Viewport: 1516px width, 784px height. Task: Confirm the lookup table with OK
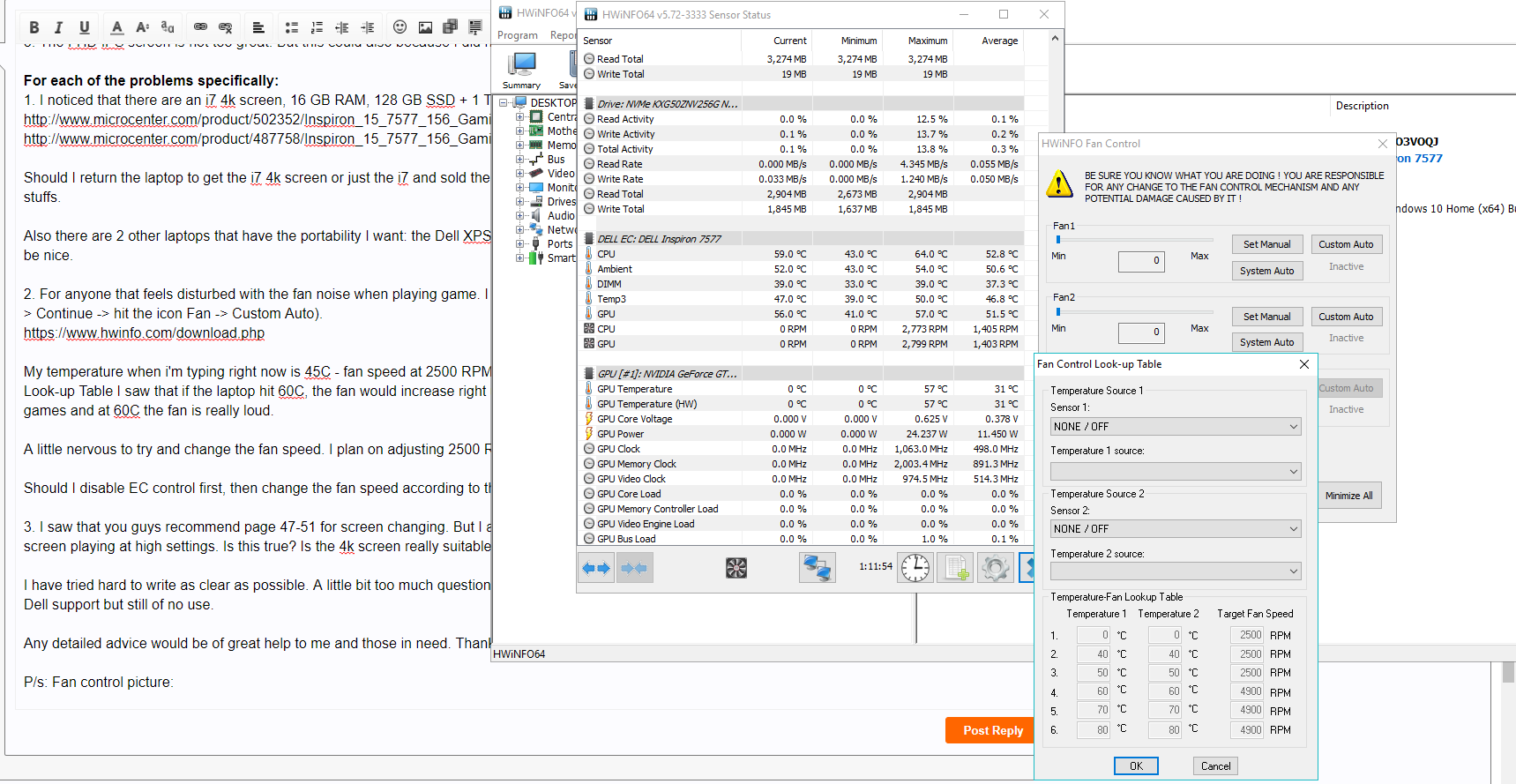(1136, 766)
